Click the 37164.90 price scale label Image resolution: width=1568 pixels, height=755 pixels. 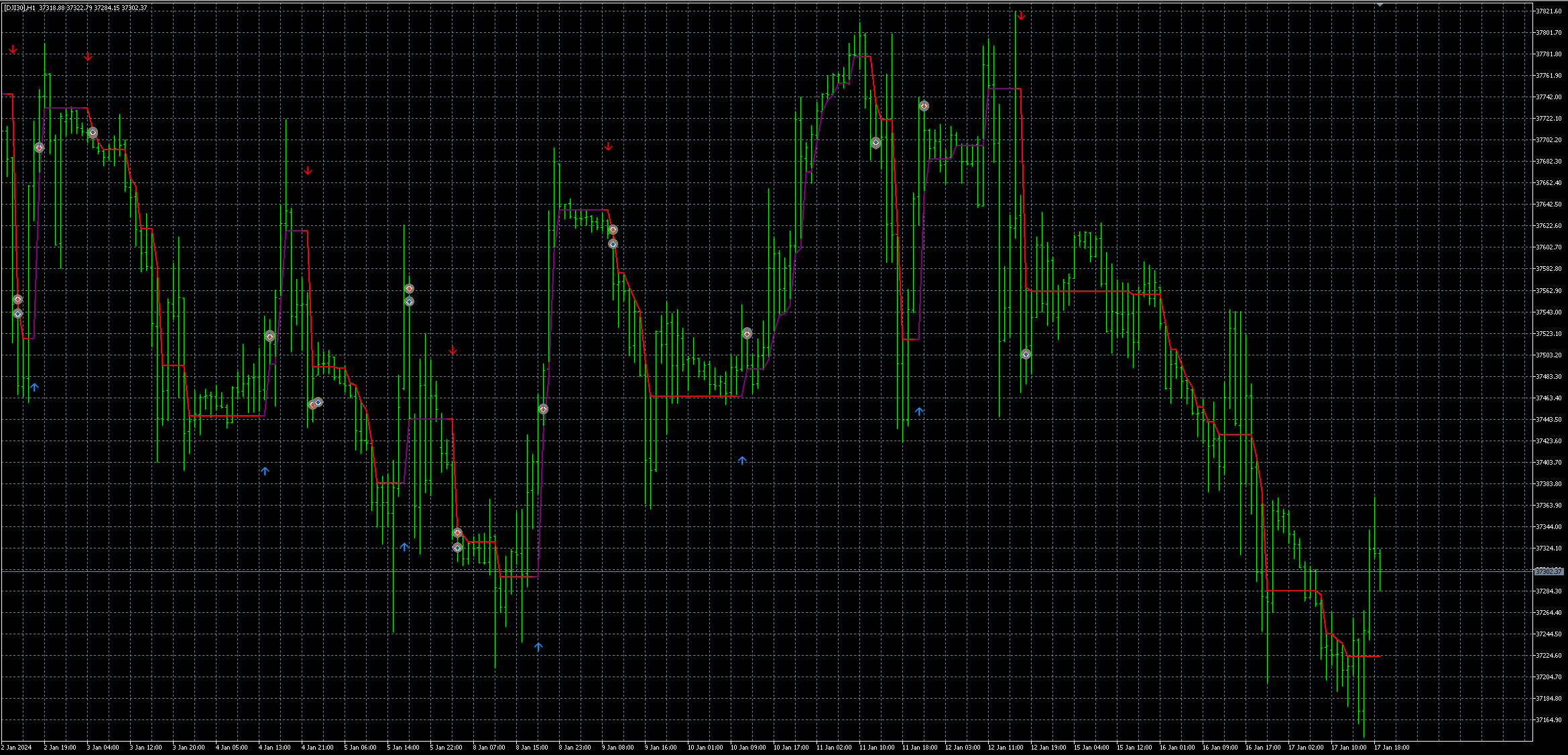coord(1549,719)
